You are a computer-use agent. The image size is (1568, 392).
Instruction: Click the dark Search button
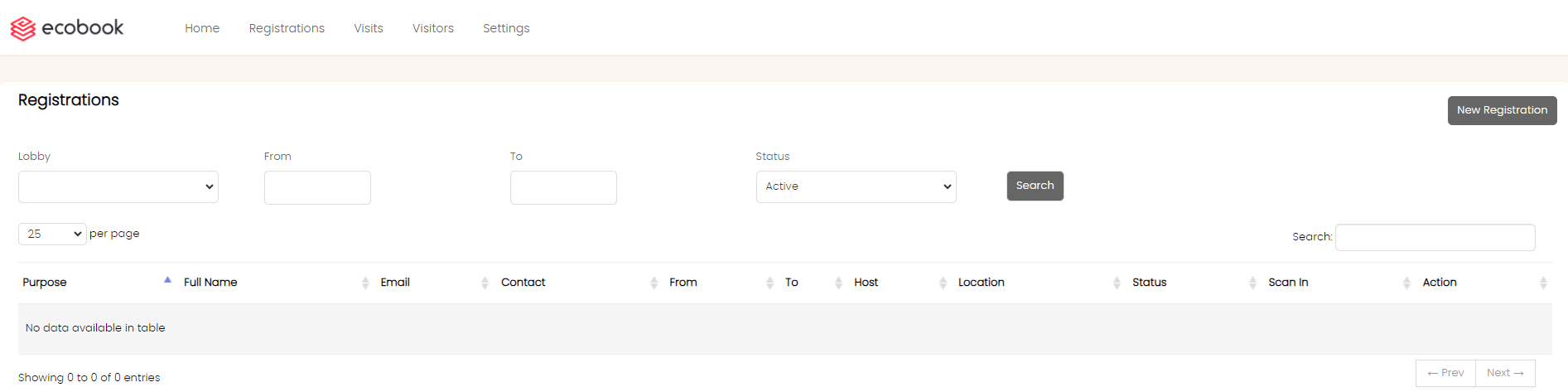[1035, 186]
